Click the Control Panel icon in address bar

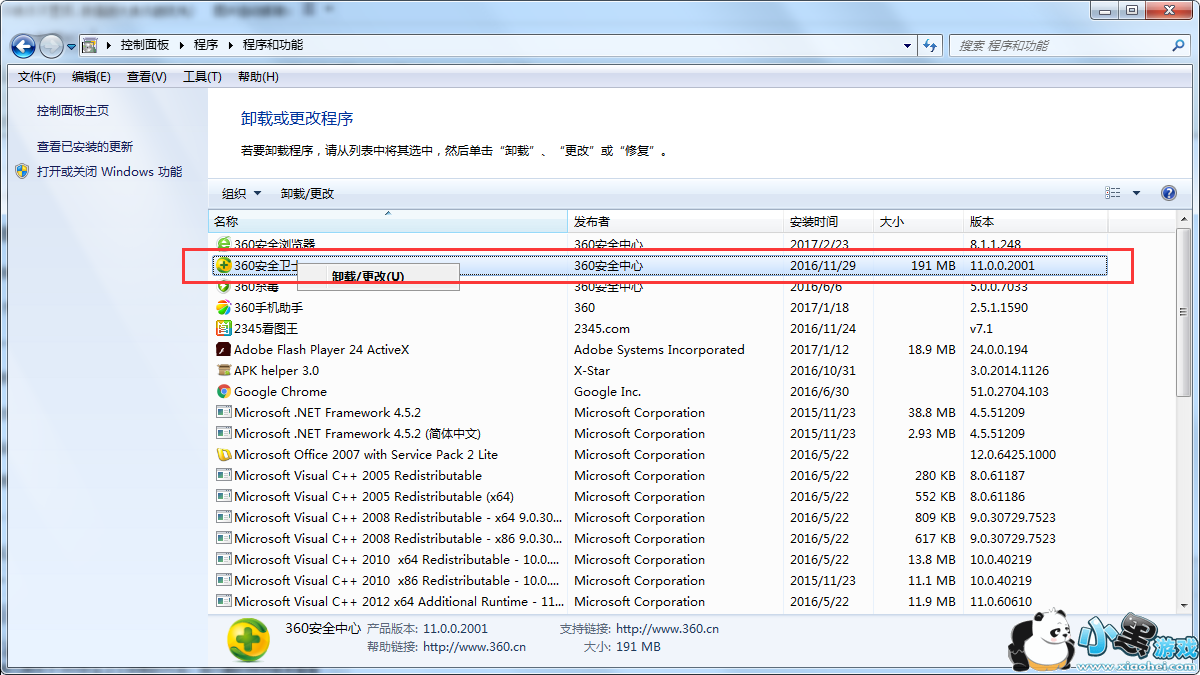[x=90, y=45]
